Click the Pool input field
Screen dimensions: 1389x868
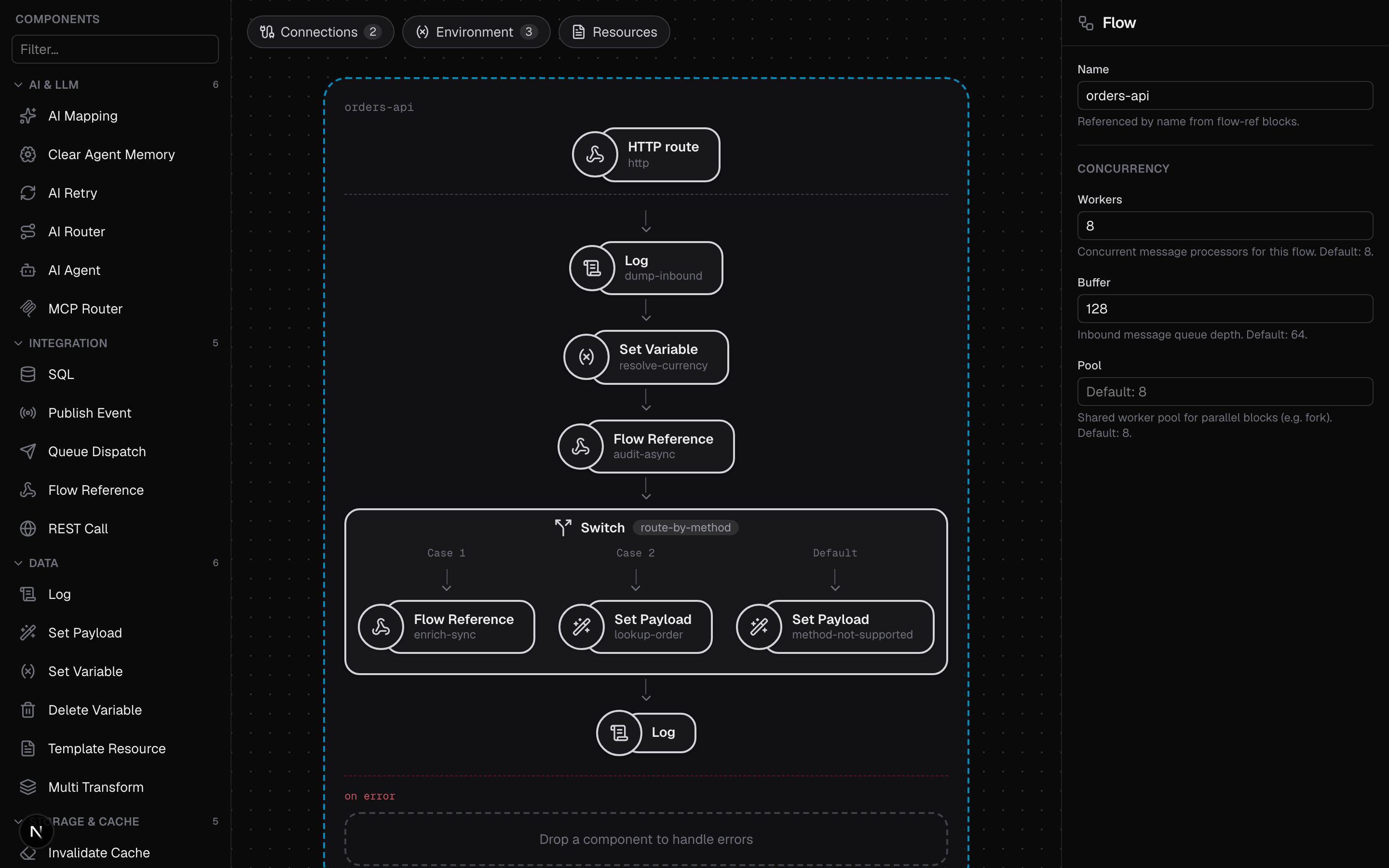[1225, 392]
